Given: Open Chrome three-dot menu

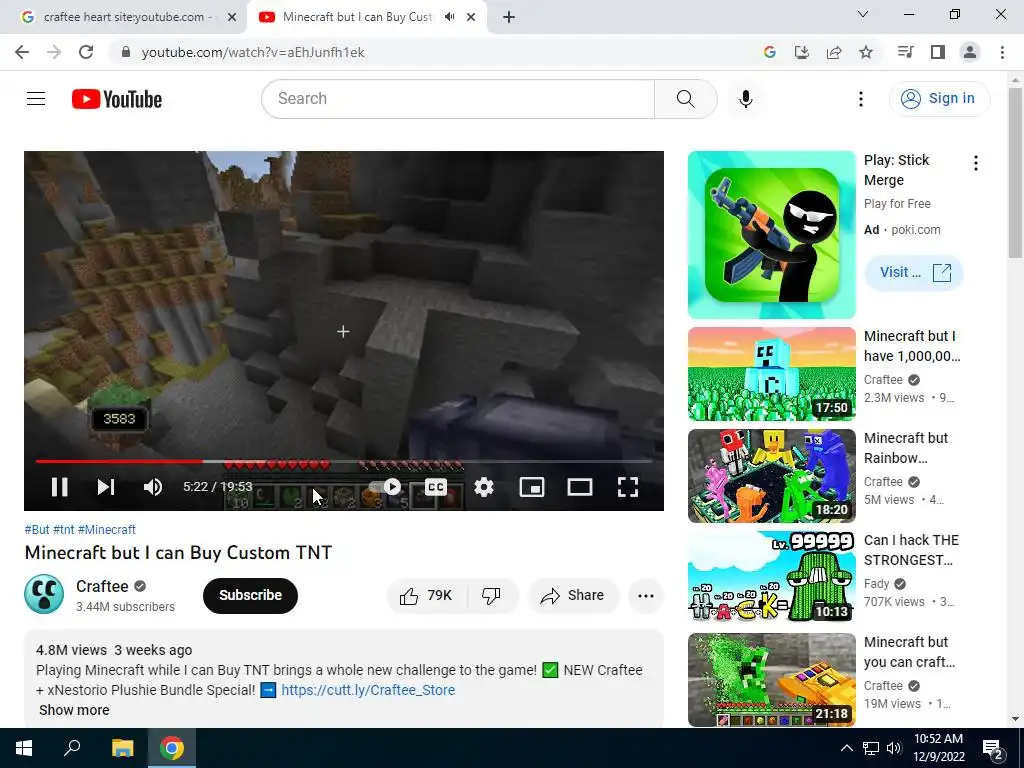Looking at the screenshot, I should pyautogui.click(x=1002, y=52).
